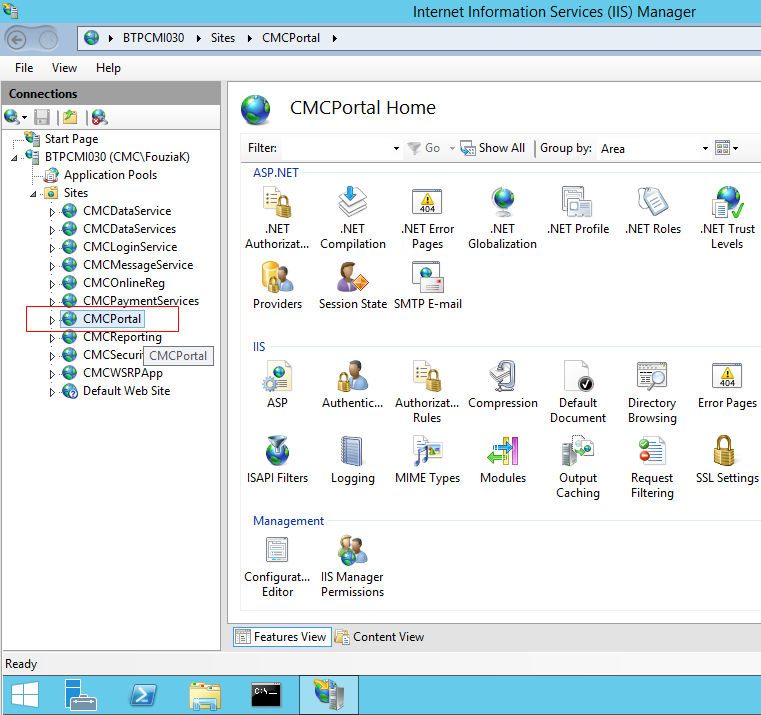This screenshot has height=715, width=761.
Task: Open Default Document feature
Action: click(x=578, y=392)
